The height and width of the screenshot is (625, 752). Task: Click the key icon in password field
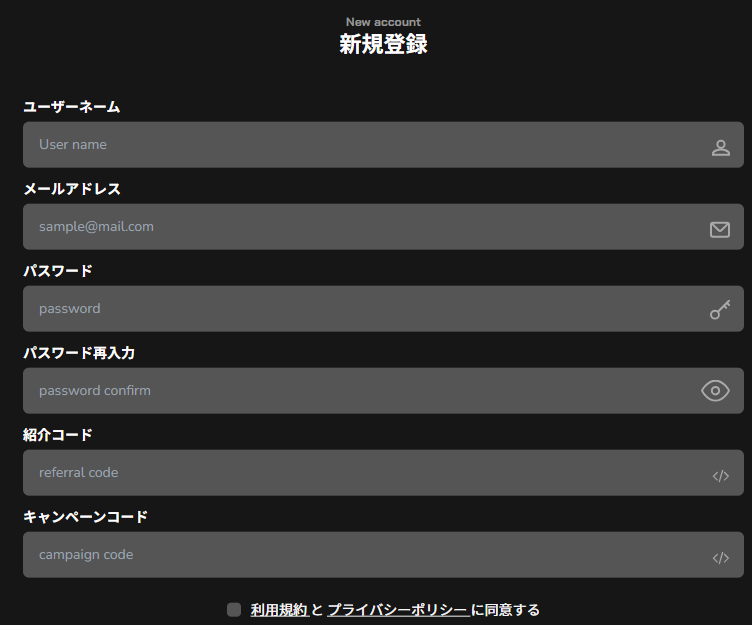click(720, 309)
